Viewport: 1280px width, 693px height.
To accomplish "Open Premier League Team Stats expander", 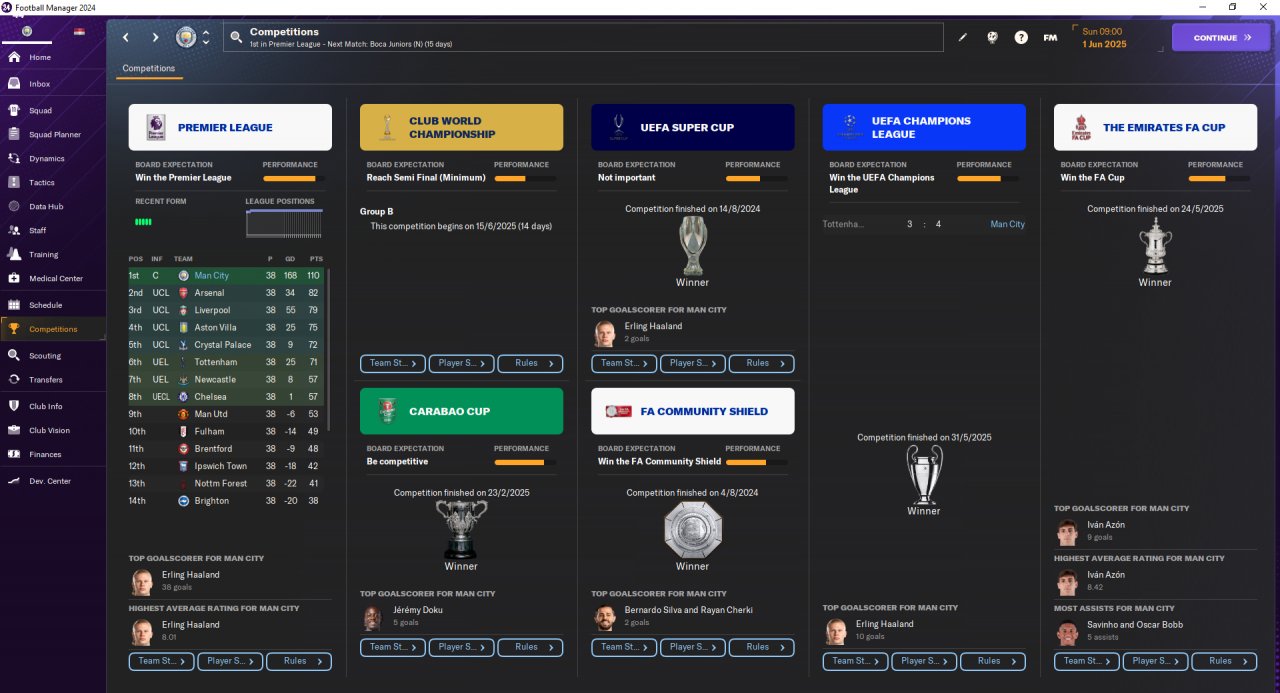I will tap(162, 661).
